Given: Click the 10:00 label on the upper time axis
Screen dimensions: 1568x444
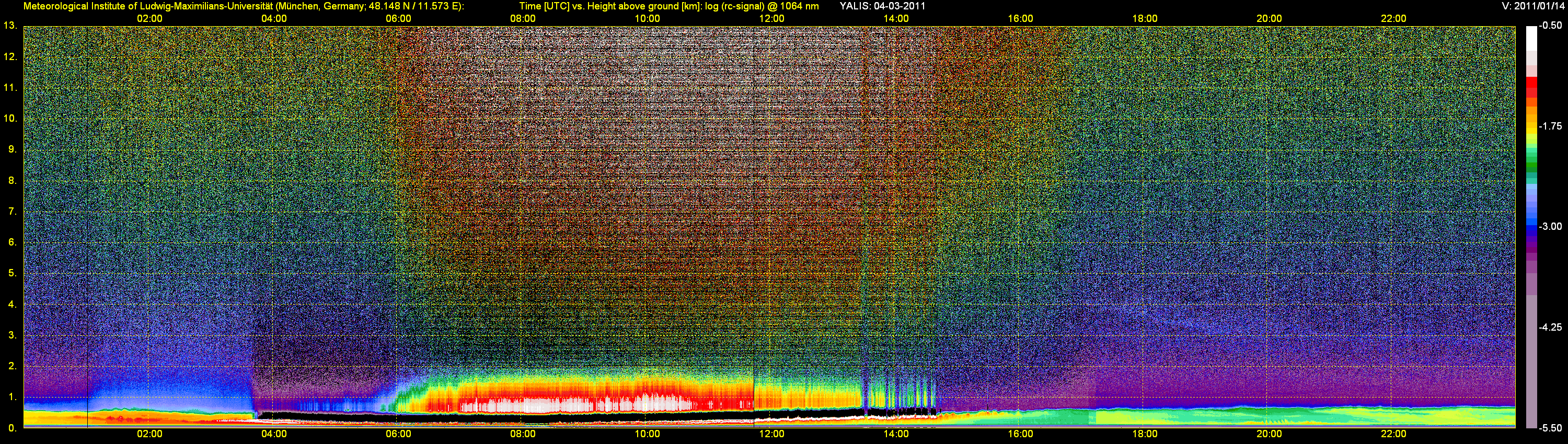Looking at the screenshot, I should point(647,19).
